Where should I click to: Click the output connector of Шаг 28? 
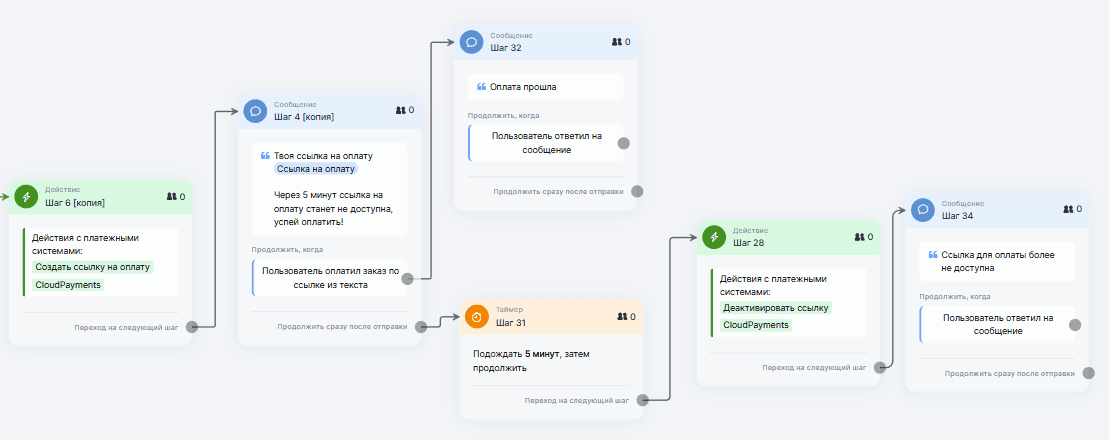pos(880,367)
